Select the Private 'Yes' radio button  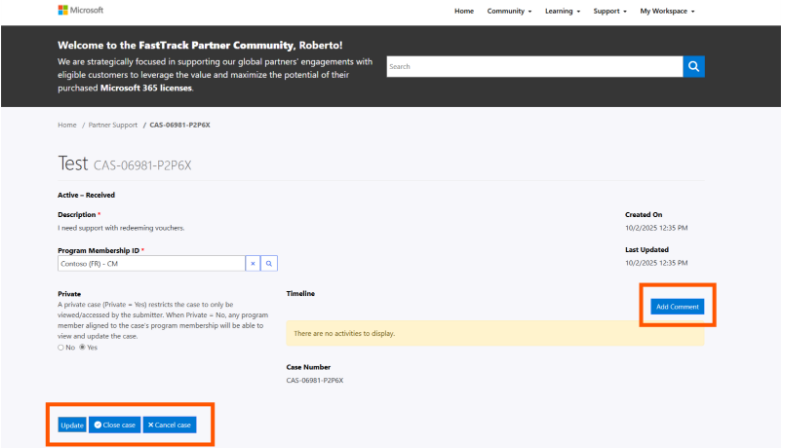(x=82, y=347)
